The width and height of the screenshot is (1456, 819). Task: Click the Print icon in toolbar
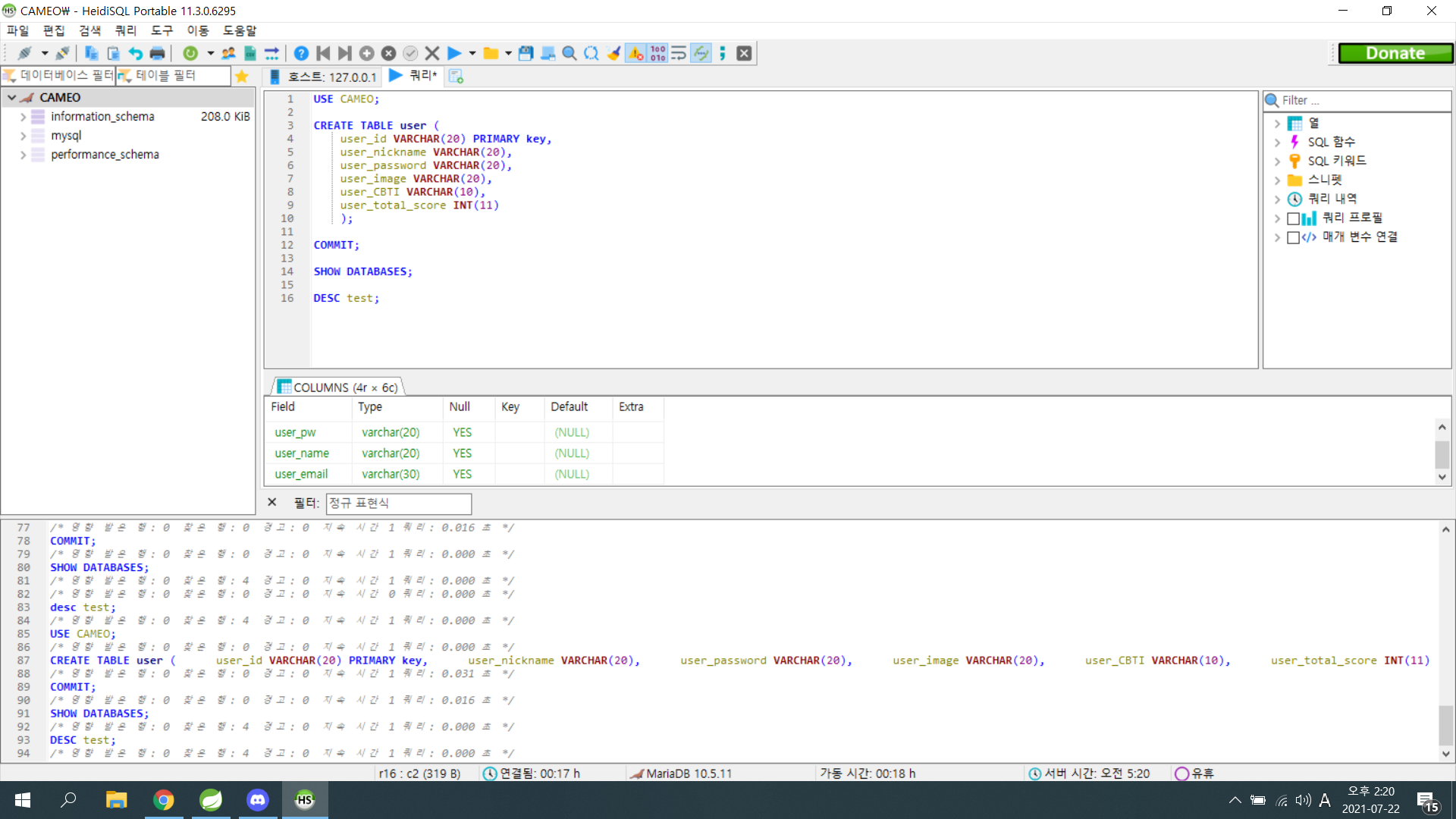click(x=157, y=53)
